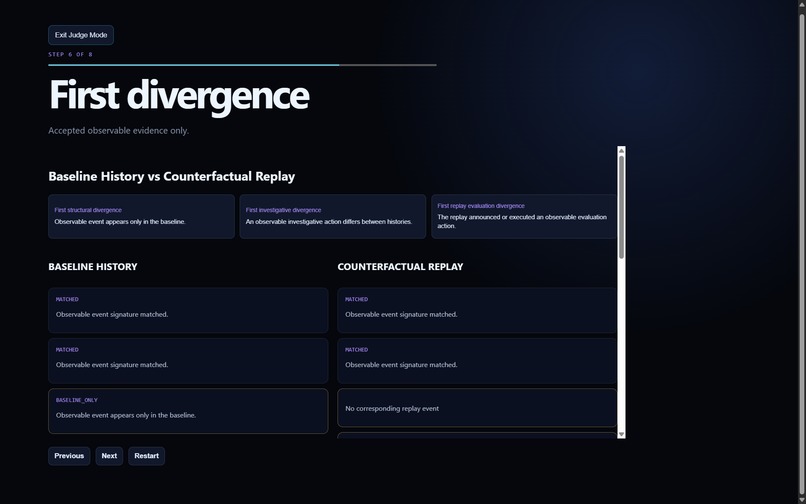The width and height of the screenshot is (806, 504).
Task: Open the First replay evaluation divergence card
Action: click(524, 216)
